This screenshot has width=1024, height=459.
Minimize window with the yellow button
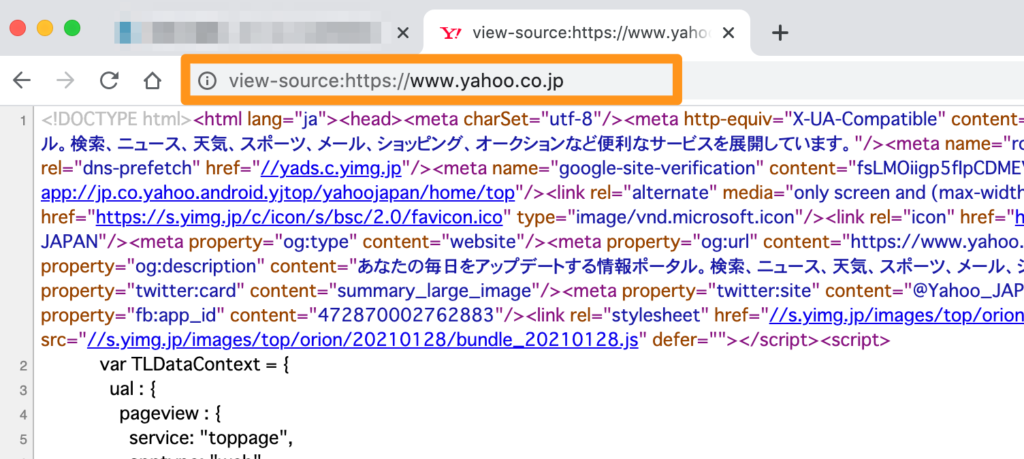45,28
